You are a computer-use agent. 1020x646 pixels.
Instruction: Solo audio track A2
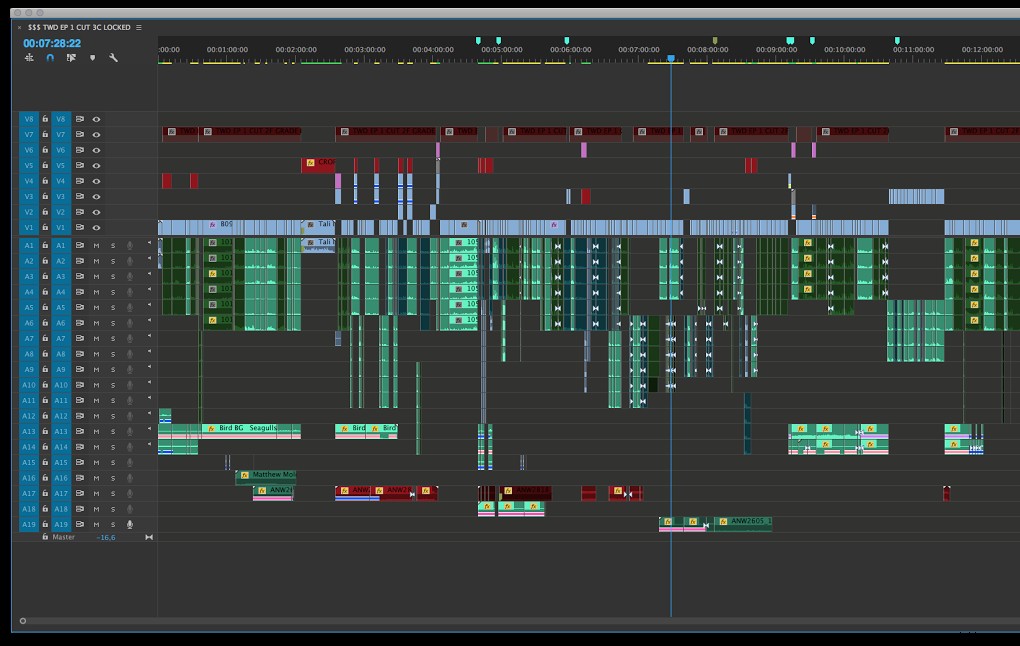pyautogui.click(x=113, y=261)
